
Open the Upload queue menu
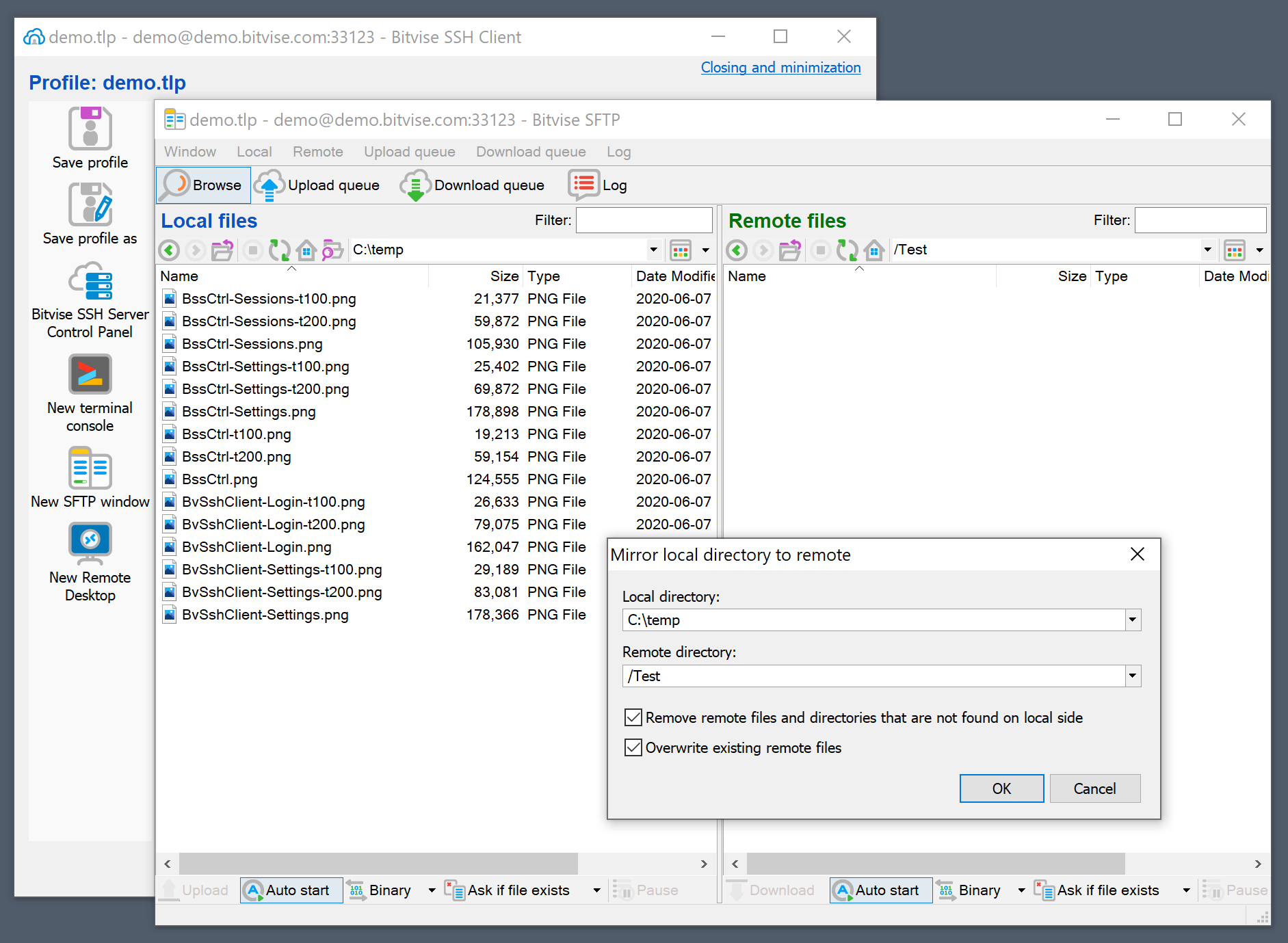tap(409, 152)
